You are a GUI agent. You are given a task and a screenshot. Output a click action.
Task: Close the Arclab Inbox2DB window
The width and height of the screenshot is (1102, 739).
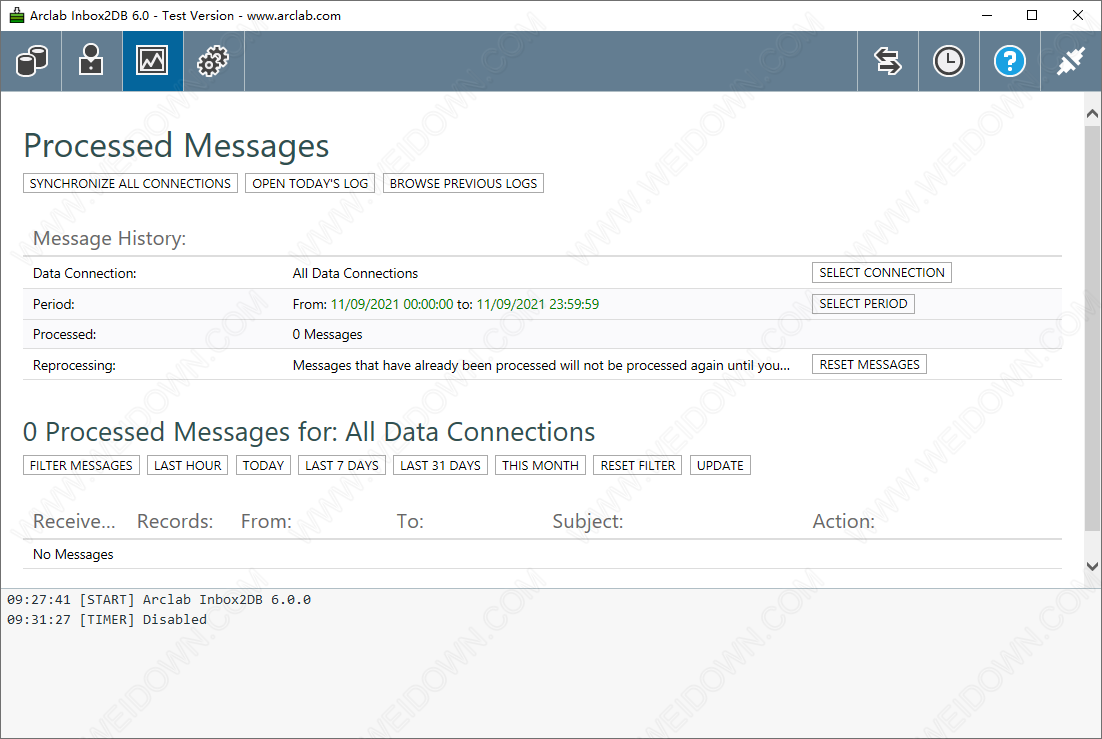1077,15
